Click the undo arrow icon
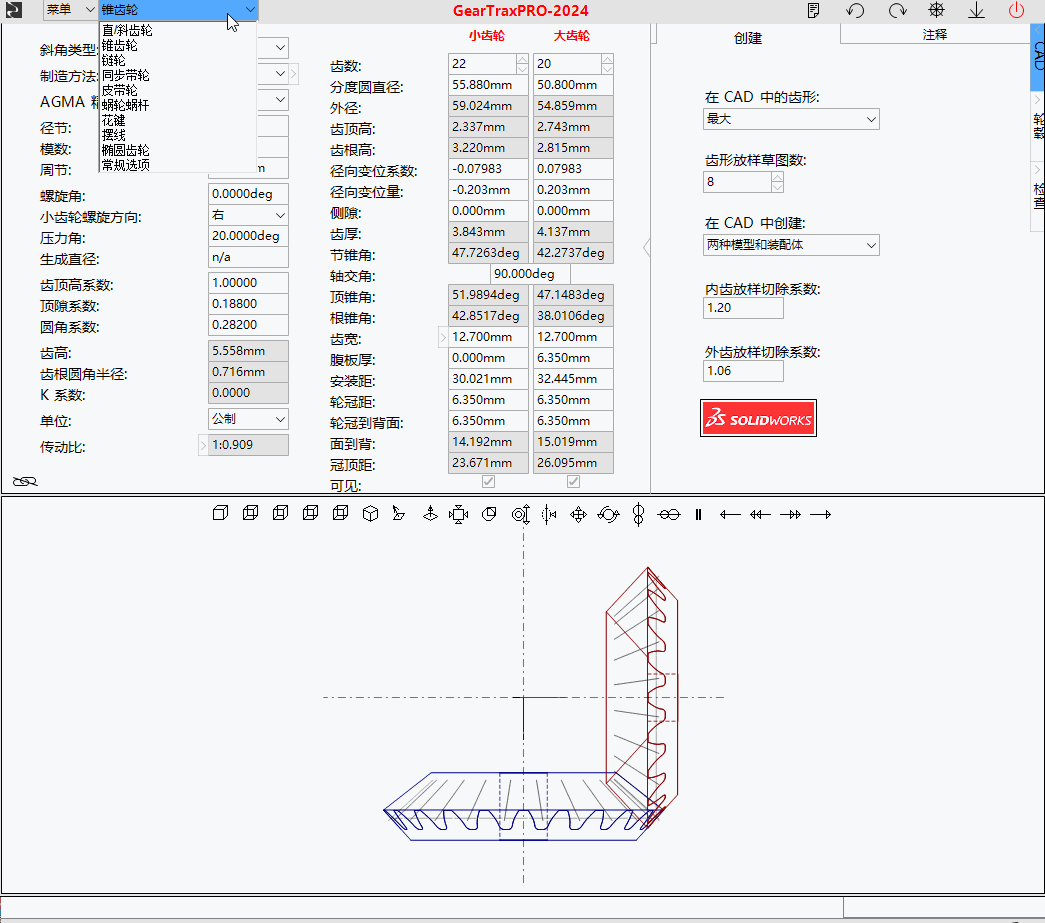Image resolution: width=1045 pixels, height=923 pixels. click(x=855, y=11)
